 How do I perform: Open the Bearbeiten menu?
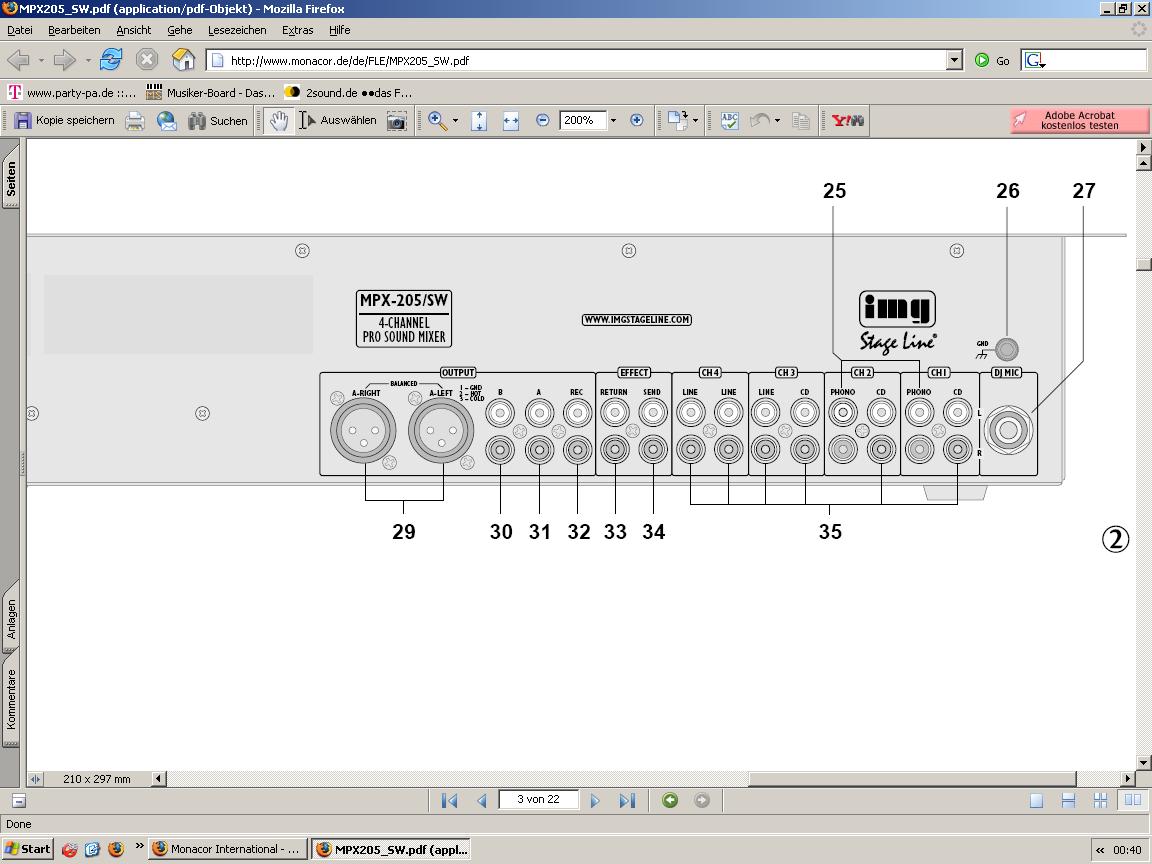click(74, 30)
